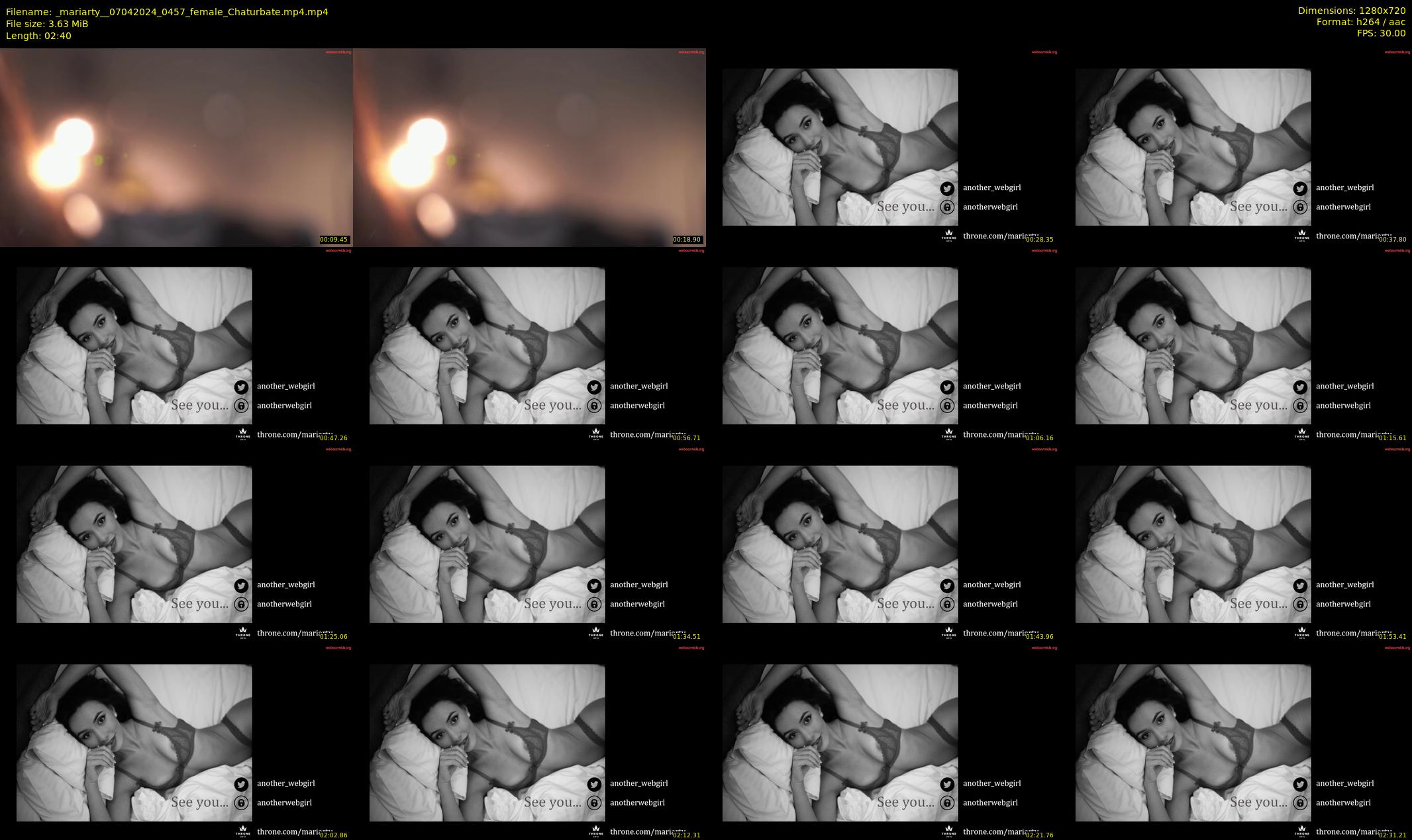1412x840 pixels.
Task: Click 'another_webgirl' text in the 02:31.21 frame
Action: click(1344, 783)
